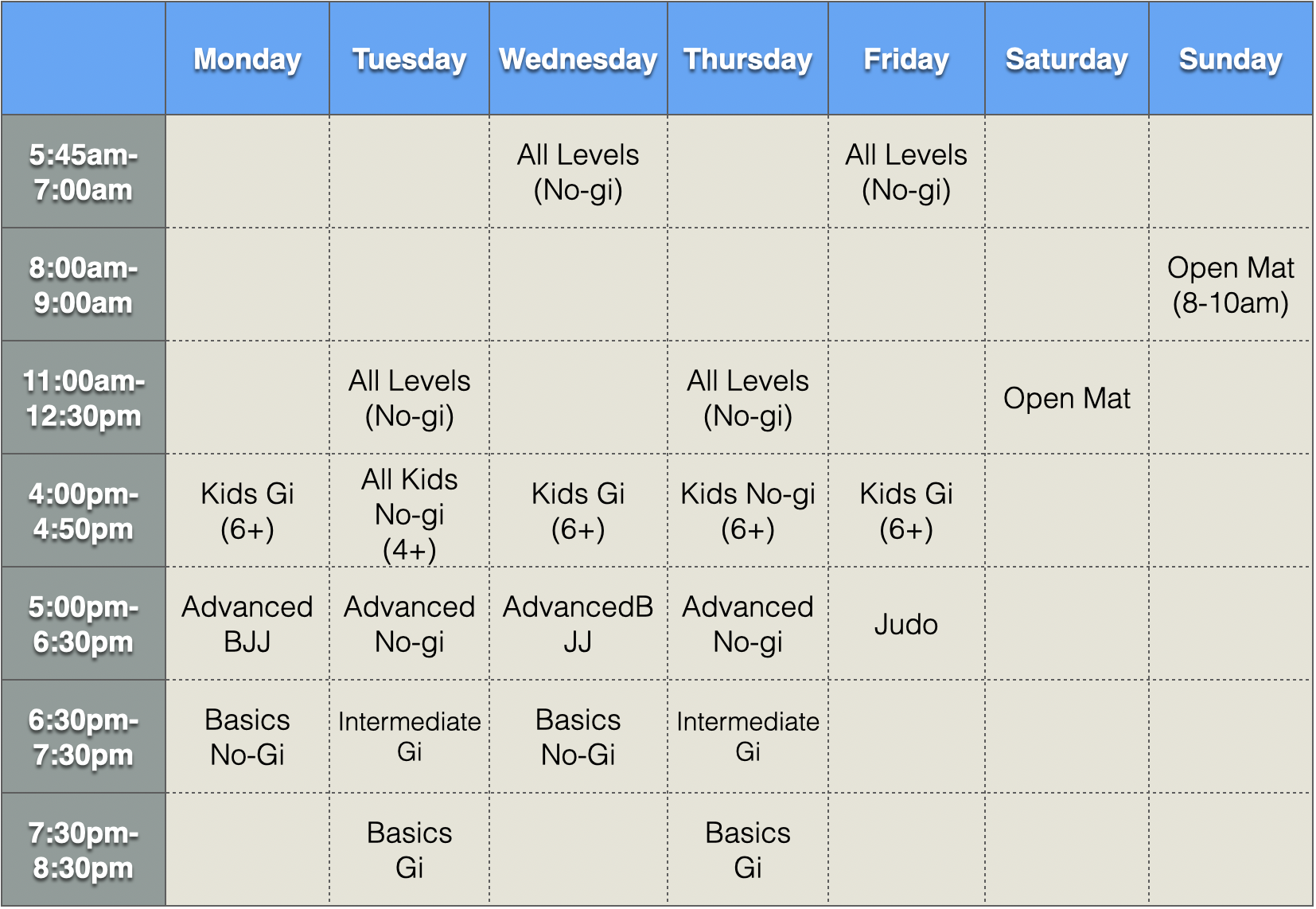Image resolution: width=1316 pixels, height=909 pixels.
Task: Click the Monday column header
Action: 247,59
